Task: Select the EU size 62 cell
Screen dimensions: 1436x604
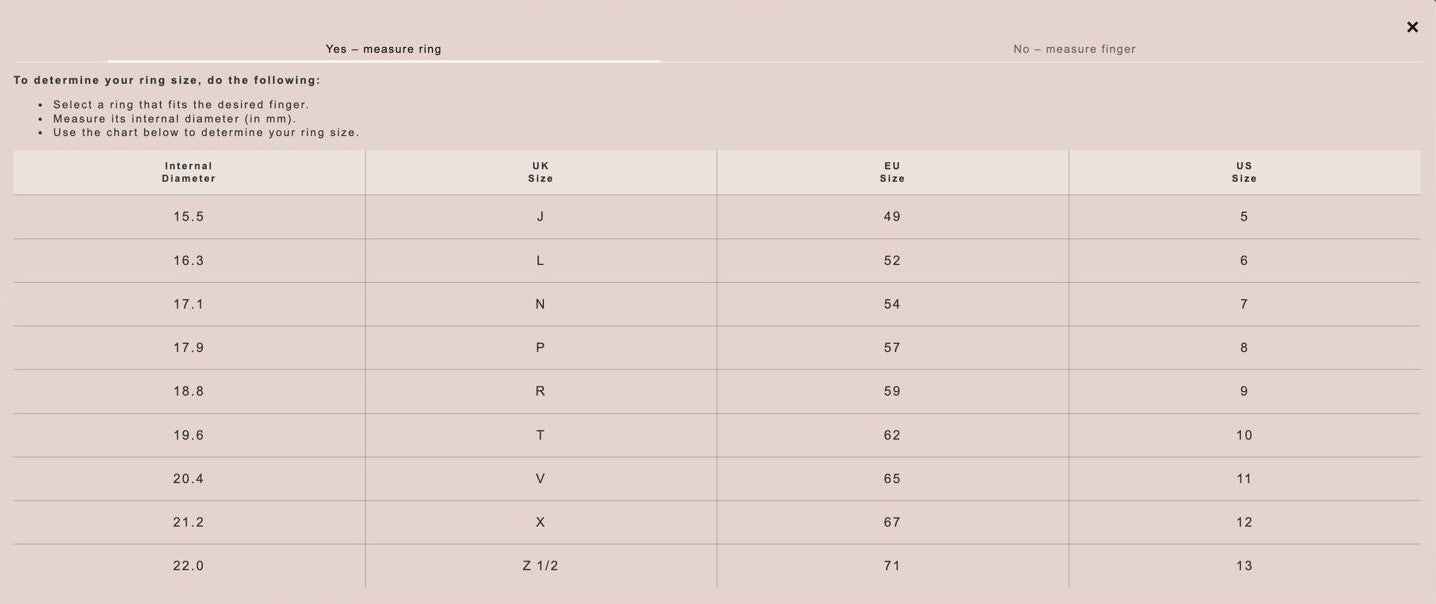Action: 893,435
